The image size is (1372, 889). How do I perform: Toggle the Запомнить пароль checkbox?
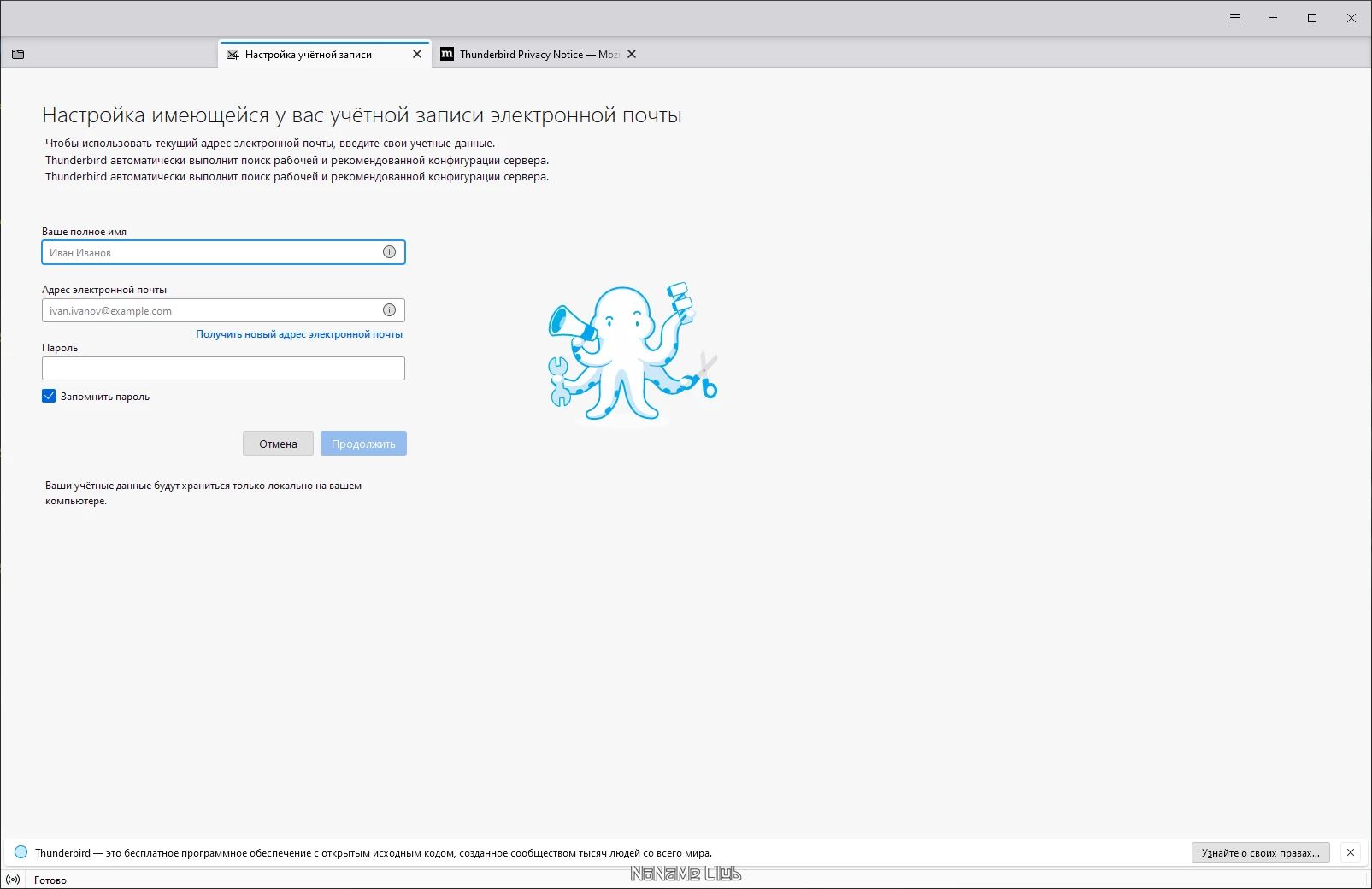pos(49,396)
